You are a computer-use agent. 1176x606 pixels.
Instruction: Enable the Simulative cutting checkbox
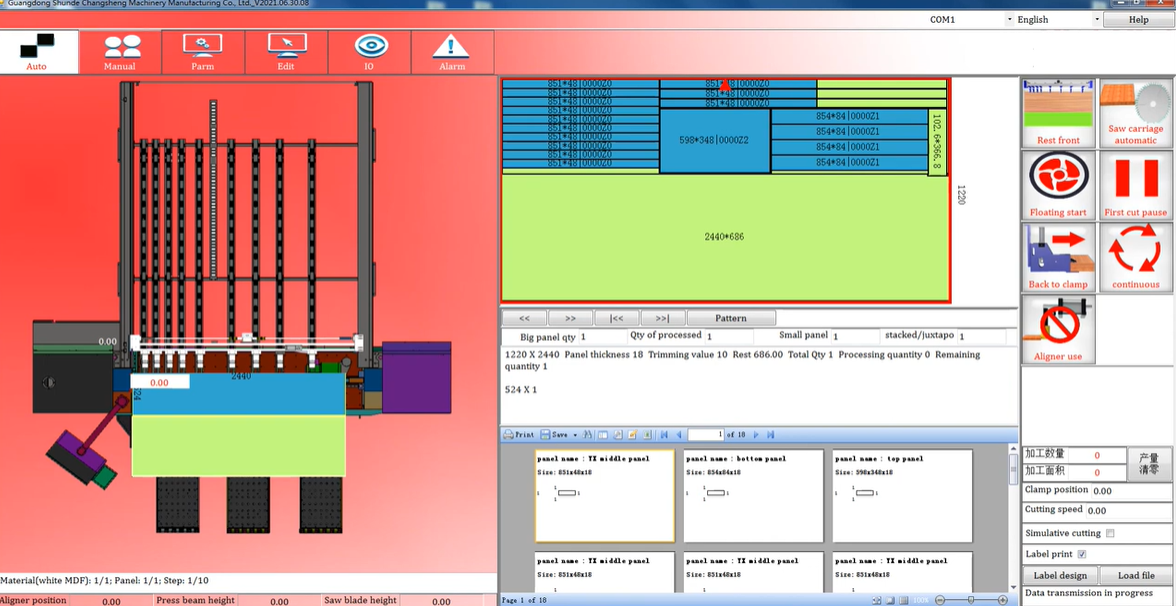(1110, 534)
